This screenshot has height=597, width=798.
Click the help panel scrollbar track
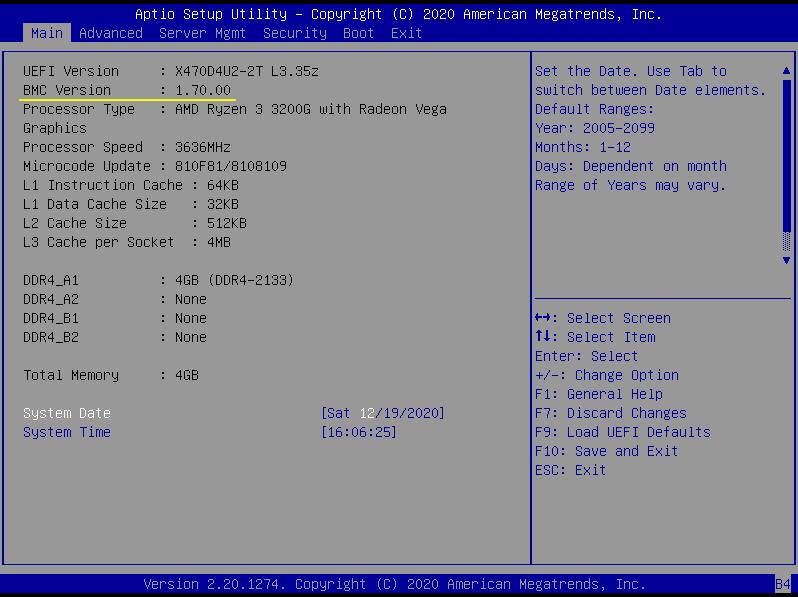786,165
